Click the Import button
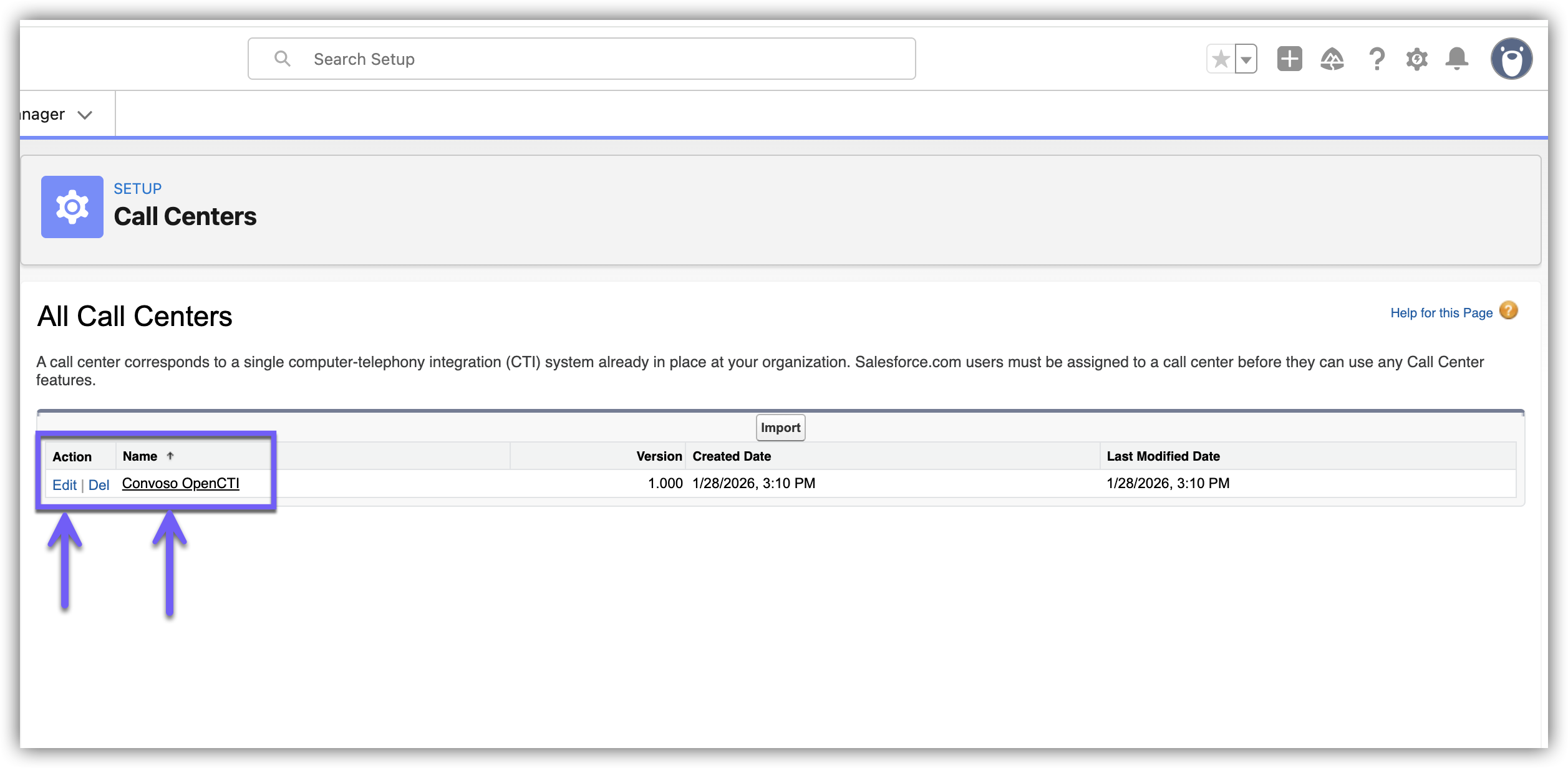Screen dimensions: 1568x768 pyautogui.click(x=780, y=428)
